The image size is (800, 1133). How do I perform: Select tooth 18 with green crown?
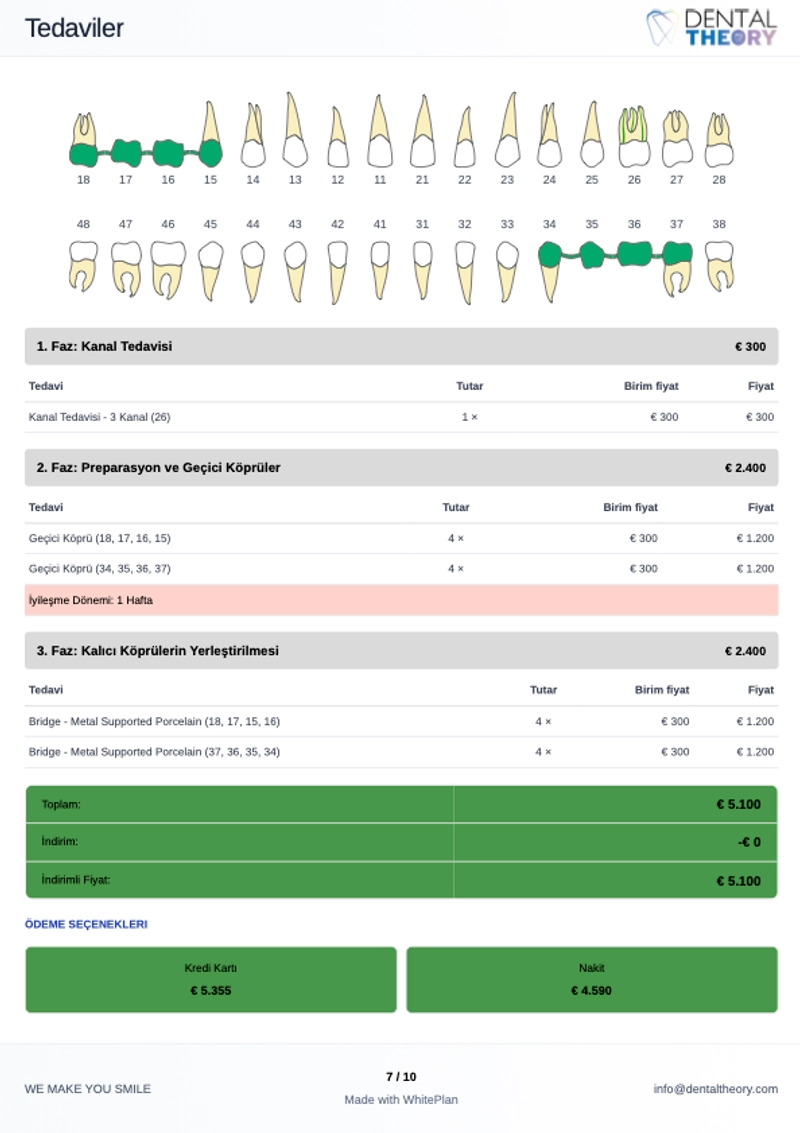click(x=84, y=140)
